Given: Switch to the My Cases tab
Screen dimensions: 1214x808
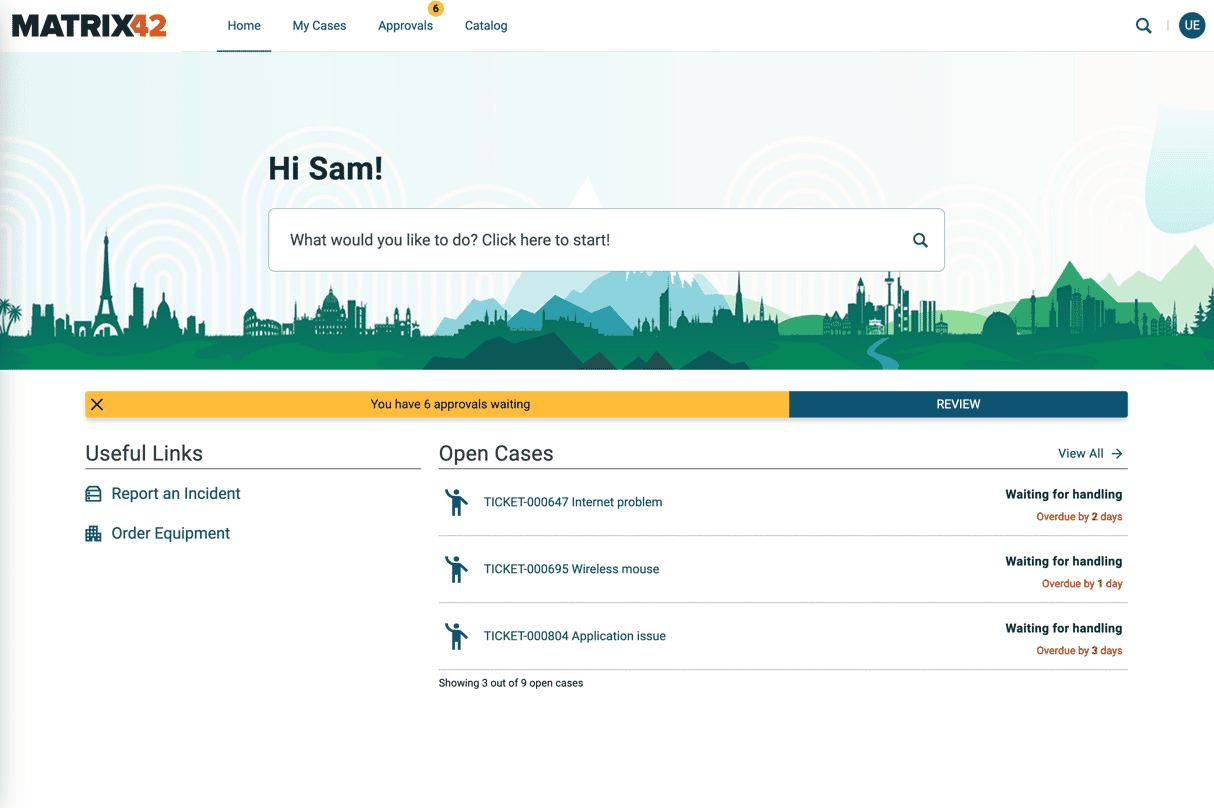Looking at the screenshot, I should (319, 26).
